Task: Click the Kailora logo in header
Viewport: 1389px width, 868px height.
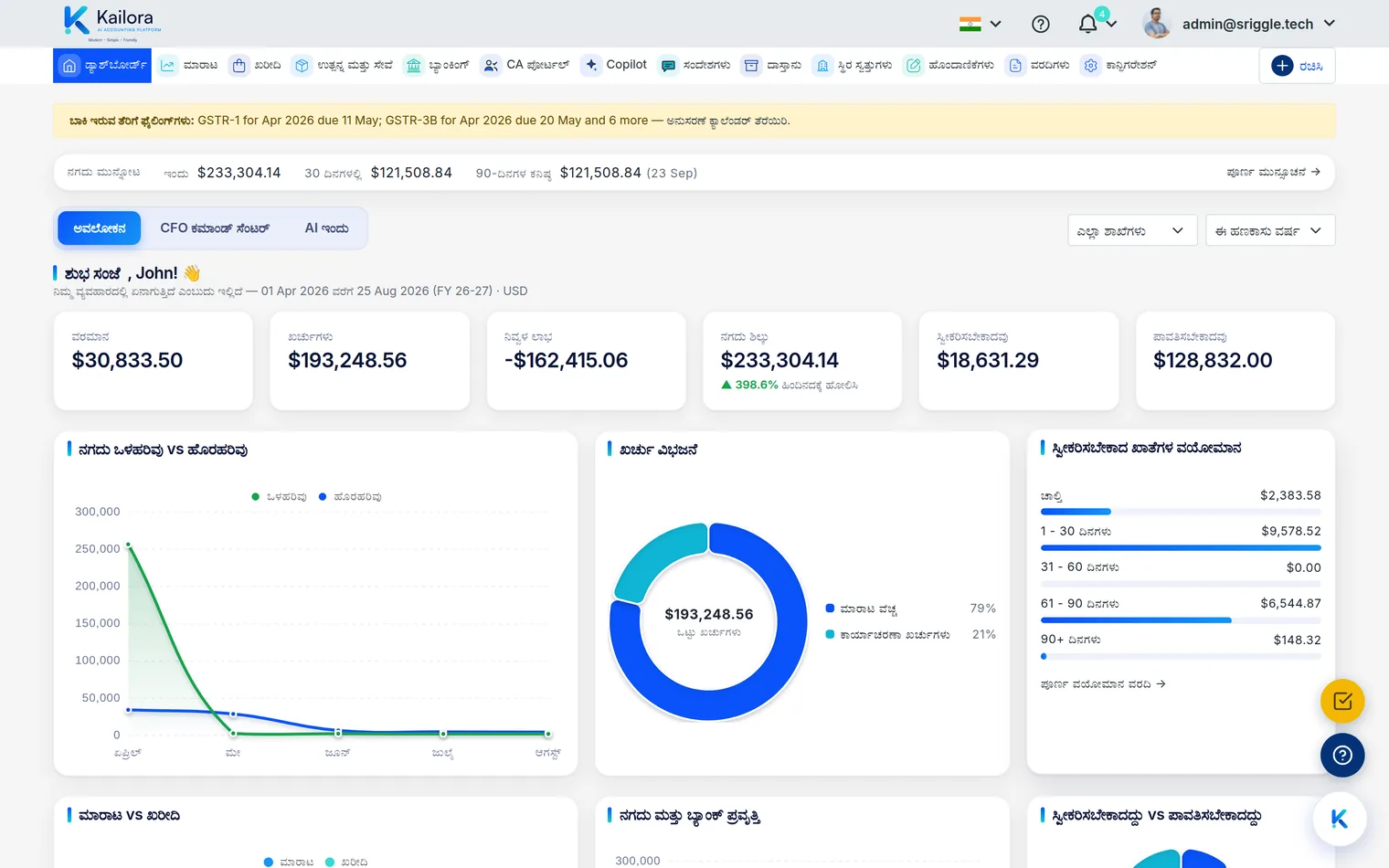Action: [x=112, y=23]
